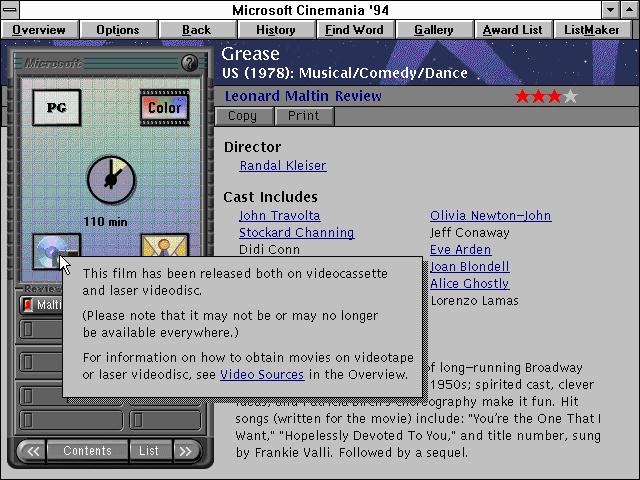Click the Lorenzo Lamas cast name
Viewport: 640px width, 480px height.
click(474, 301)
